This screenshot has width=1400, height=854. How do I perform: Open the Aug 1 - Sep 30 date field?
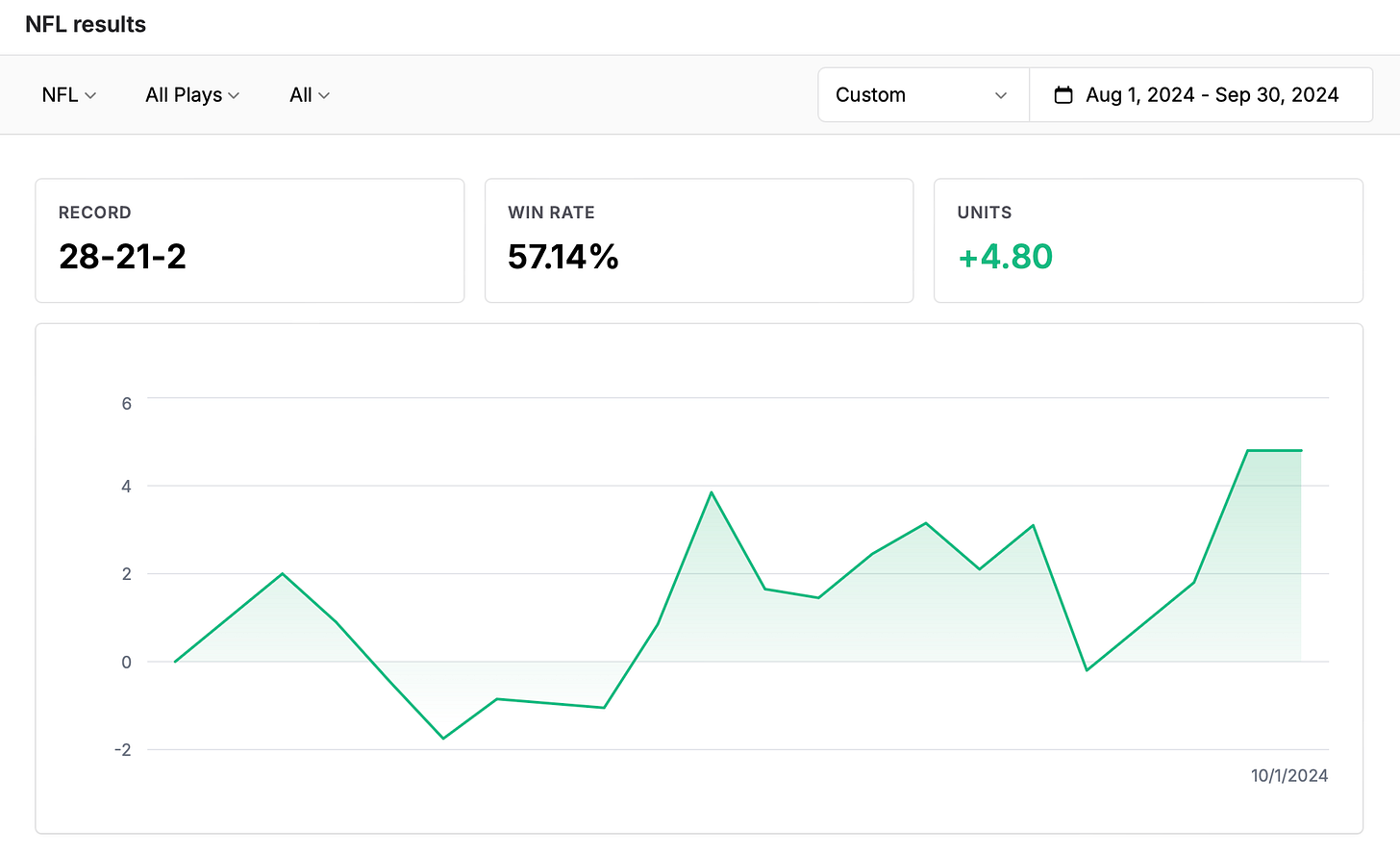1201,95
